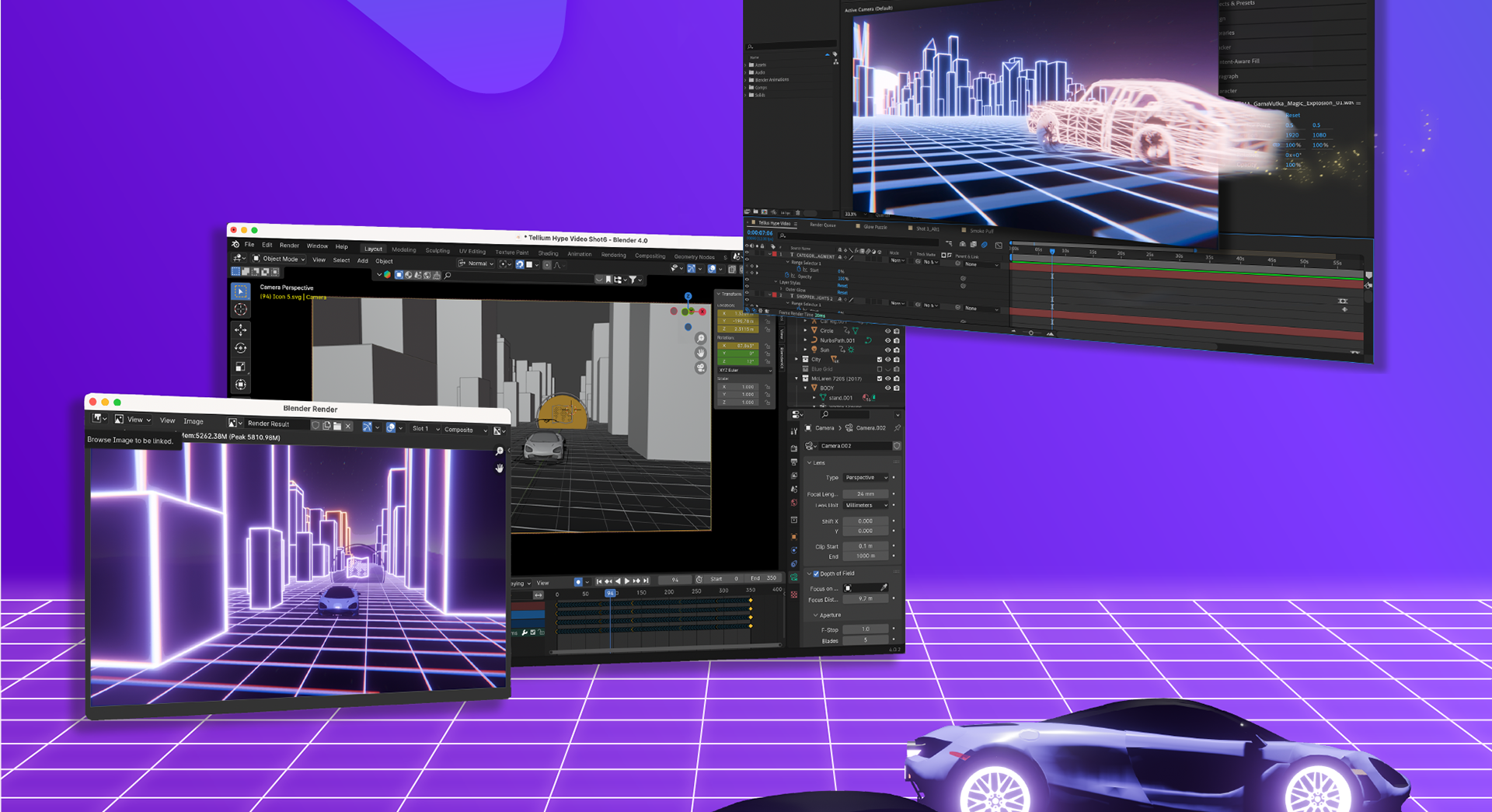Click zoom icon in Blender Render window
Screen dimensions: 1492x812
500,451
